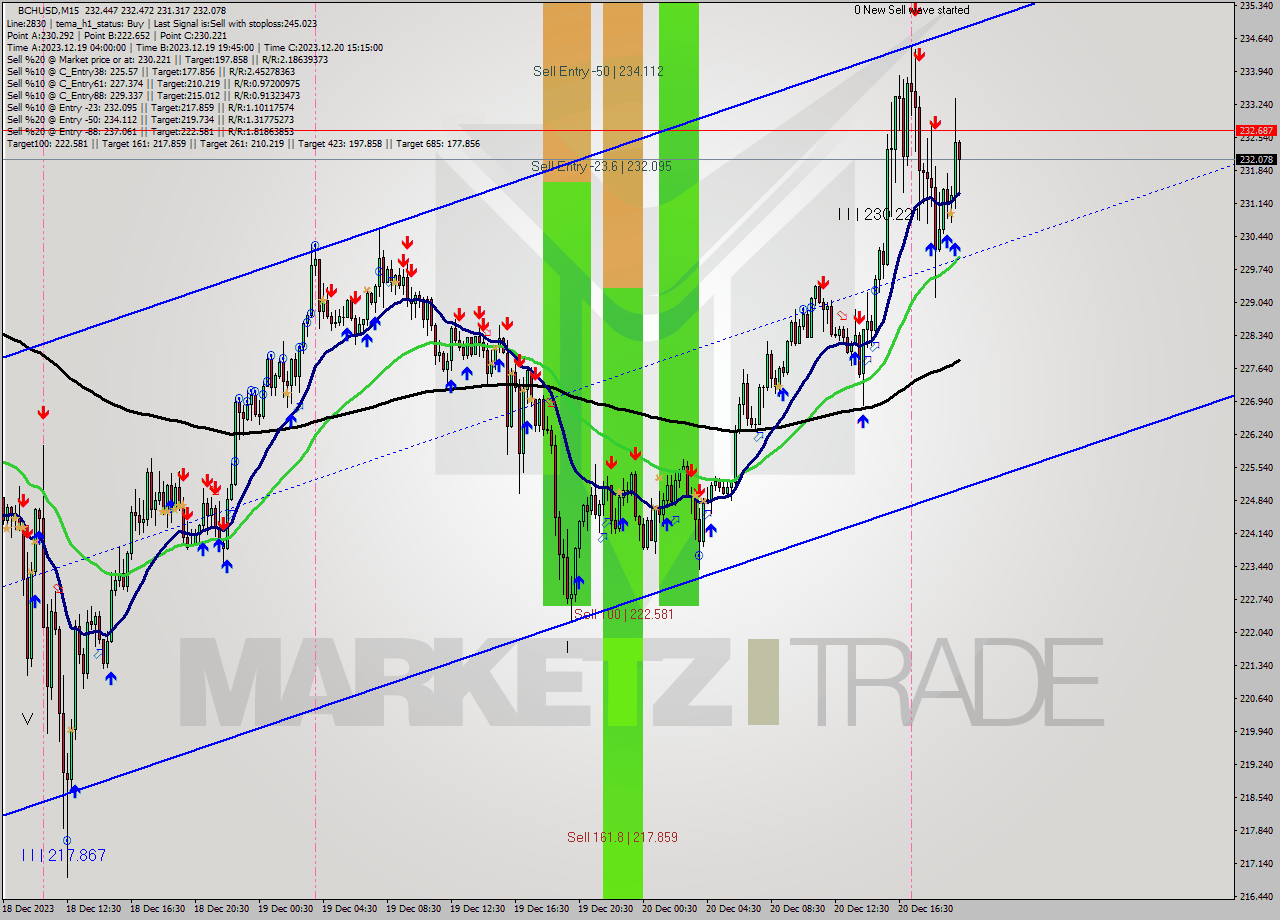Click the '20 Dec 04:30' time axis label
Viewport: 1280px width, 920px height.
click(733, 909)
